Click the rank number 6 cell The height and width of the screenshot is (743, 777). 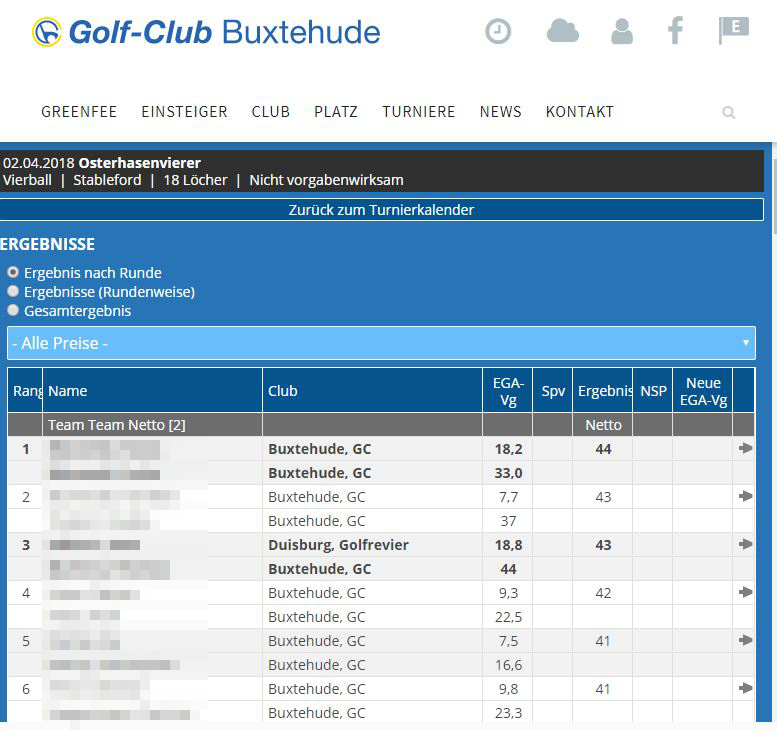click(25, 689)
